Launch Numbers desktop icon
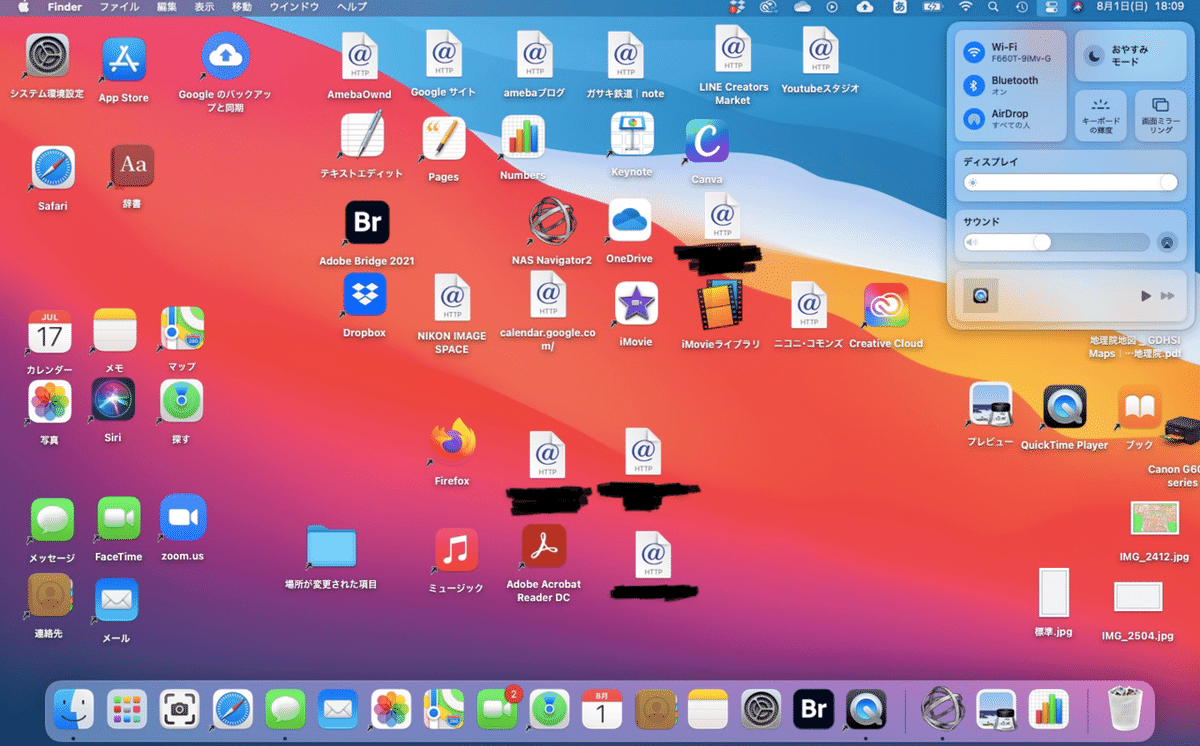This screenshot has height=746, width=1200. click(x=522, y=137)
